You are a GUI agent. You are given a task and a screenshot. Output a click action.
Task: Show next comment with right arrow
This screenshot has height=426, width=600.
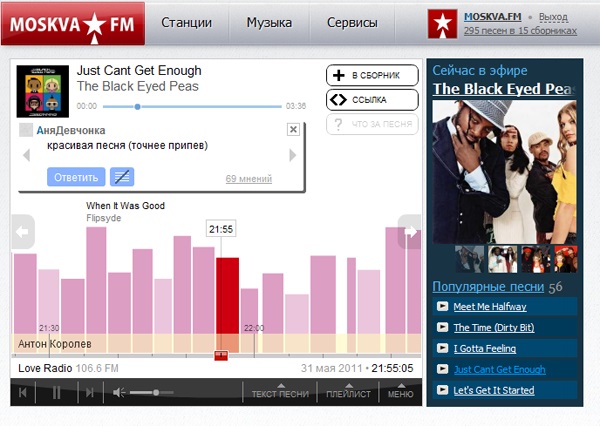pos(293,155)
